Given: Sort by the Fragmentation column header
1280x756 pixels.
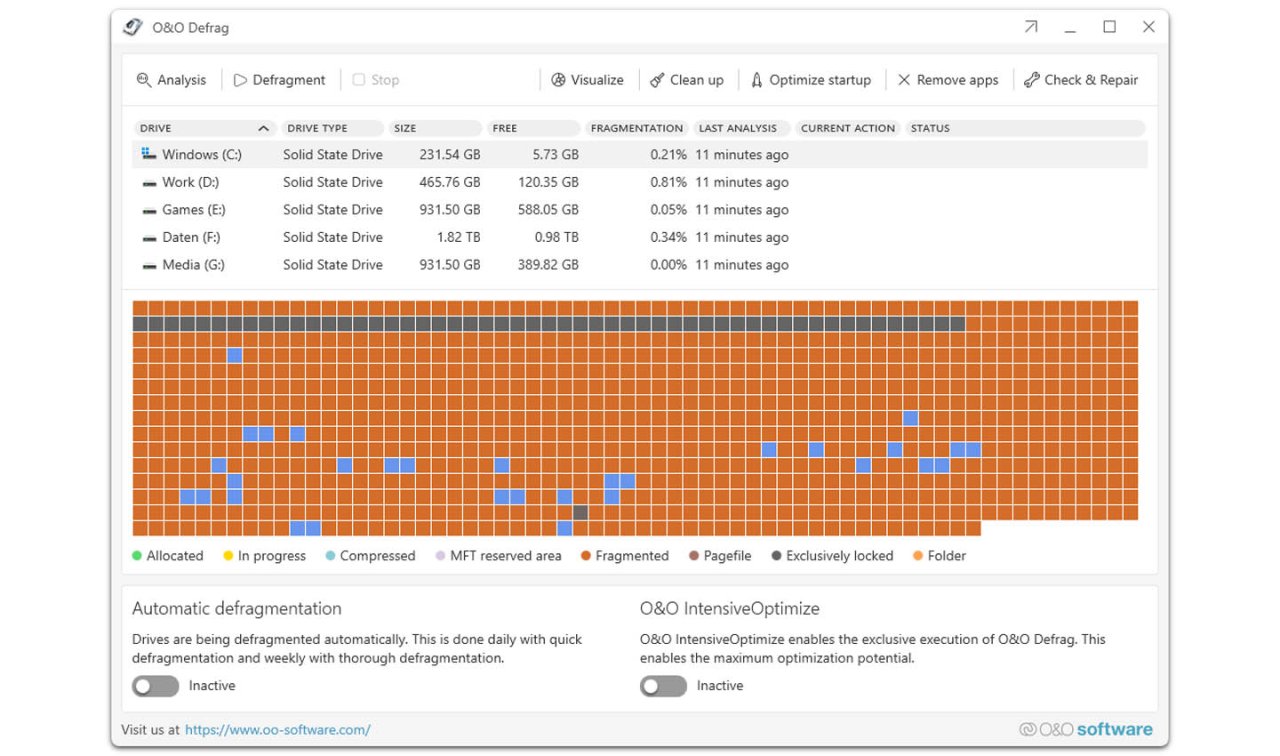Looking at the screenshot, I should pos(636,128).
